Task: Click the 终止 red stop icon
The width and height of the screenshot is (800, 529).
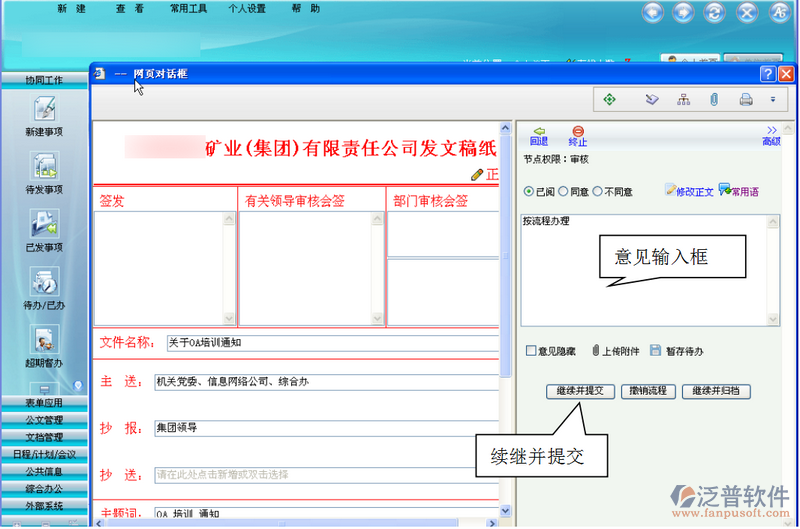Action: [x=578, y=131]
